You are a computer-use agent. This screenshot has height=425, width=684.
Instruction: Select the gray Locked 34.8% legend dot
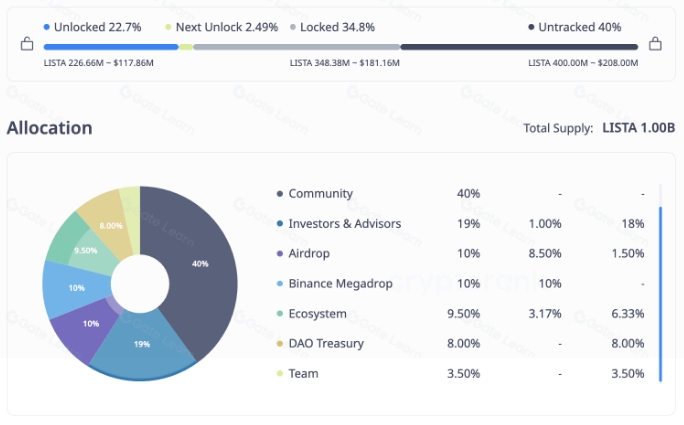(x=293, y=27)
